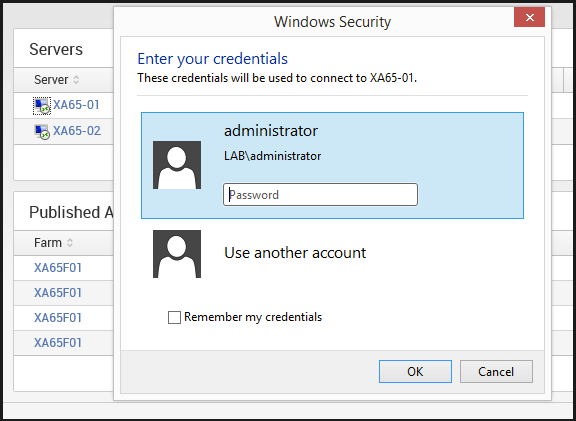576x421 pixels.
Task: Confirm credentials with OK button
Action: click(415, 371)
